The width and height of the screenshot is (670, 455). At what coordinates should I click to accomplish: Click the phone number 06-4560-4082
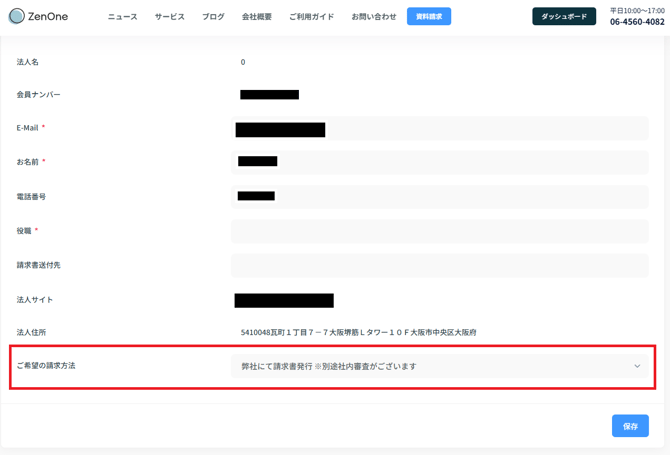tap(637, 22)
